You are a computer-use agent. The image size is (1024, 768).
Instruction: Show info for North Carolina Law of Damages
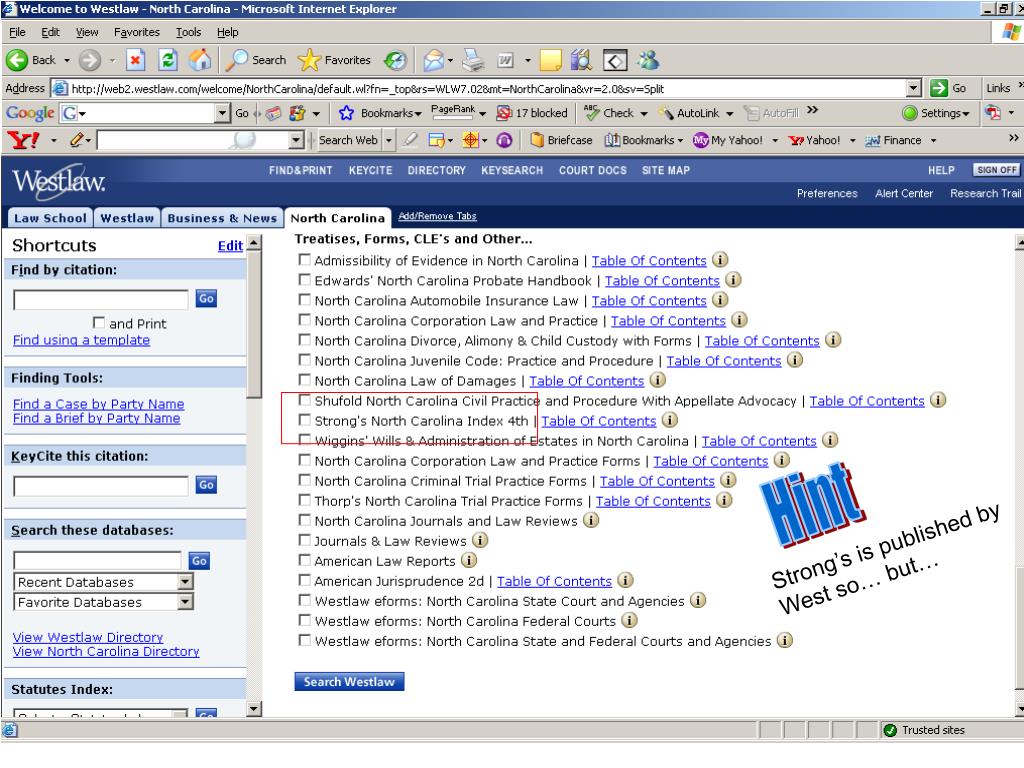(x=658, y=380)
